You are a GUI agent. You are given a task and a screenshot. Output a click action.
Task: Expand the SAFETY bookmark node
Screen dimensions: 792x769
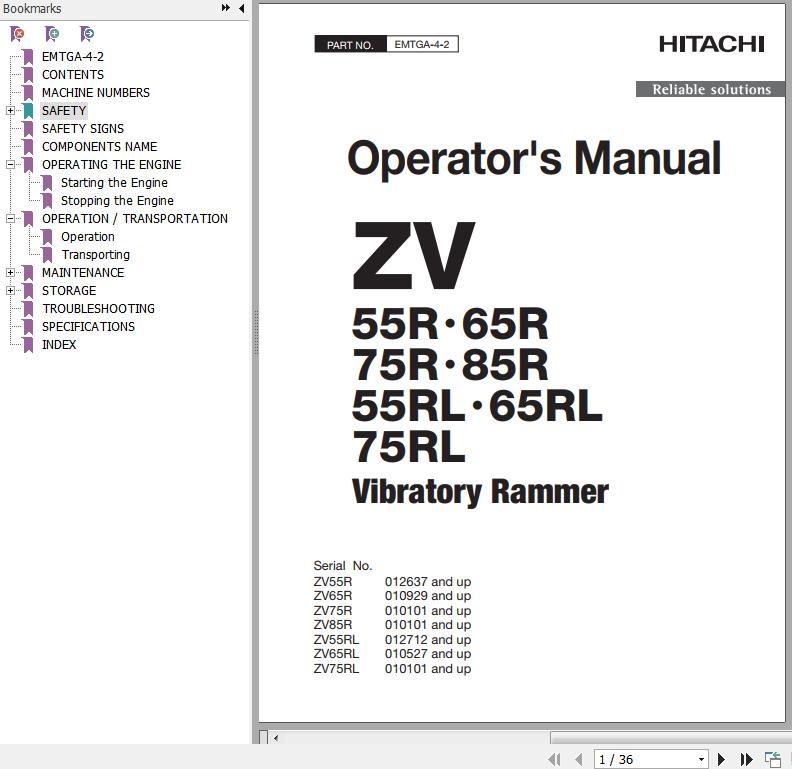click(x=10, y=110)
